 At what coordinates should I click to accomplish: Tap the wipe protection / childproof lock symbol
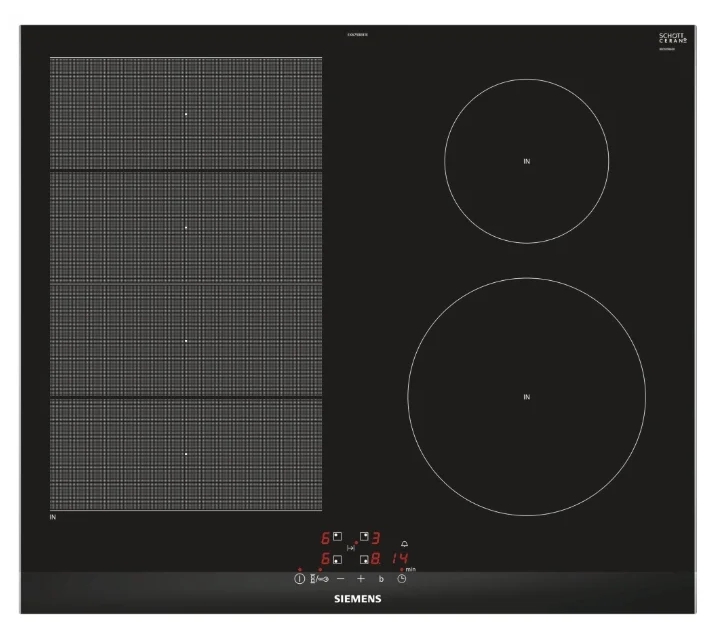(x=319, y=579)
